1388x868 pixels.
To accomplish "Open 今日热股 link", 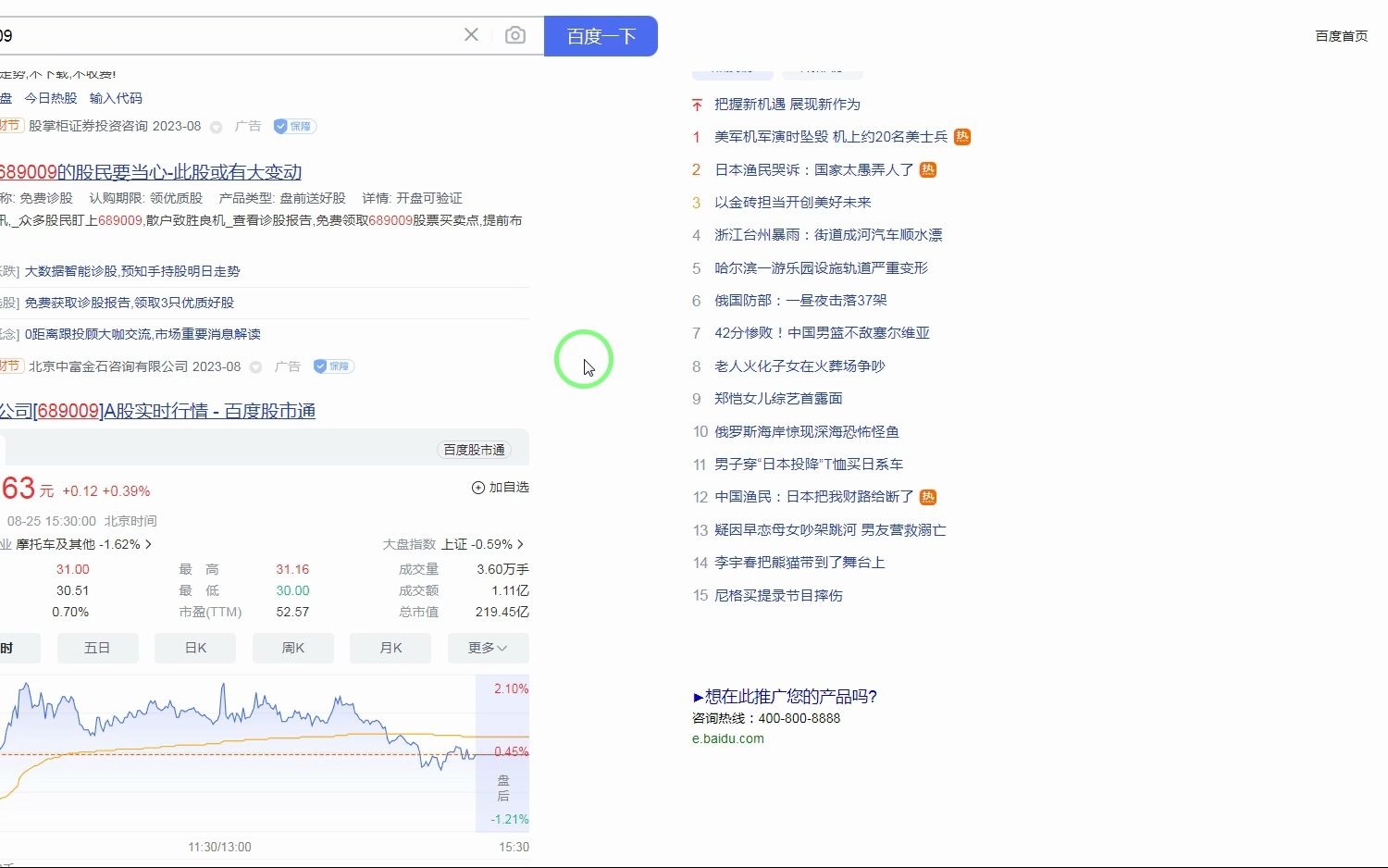I will (51, 98).
